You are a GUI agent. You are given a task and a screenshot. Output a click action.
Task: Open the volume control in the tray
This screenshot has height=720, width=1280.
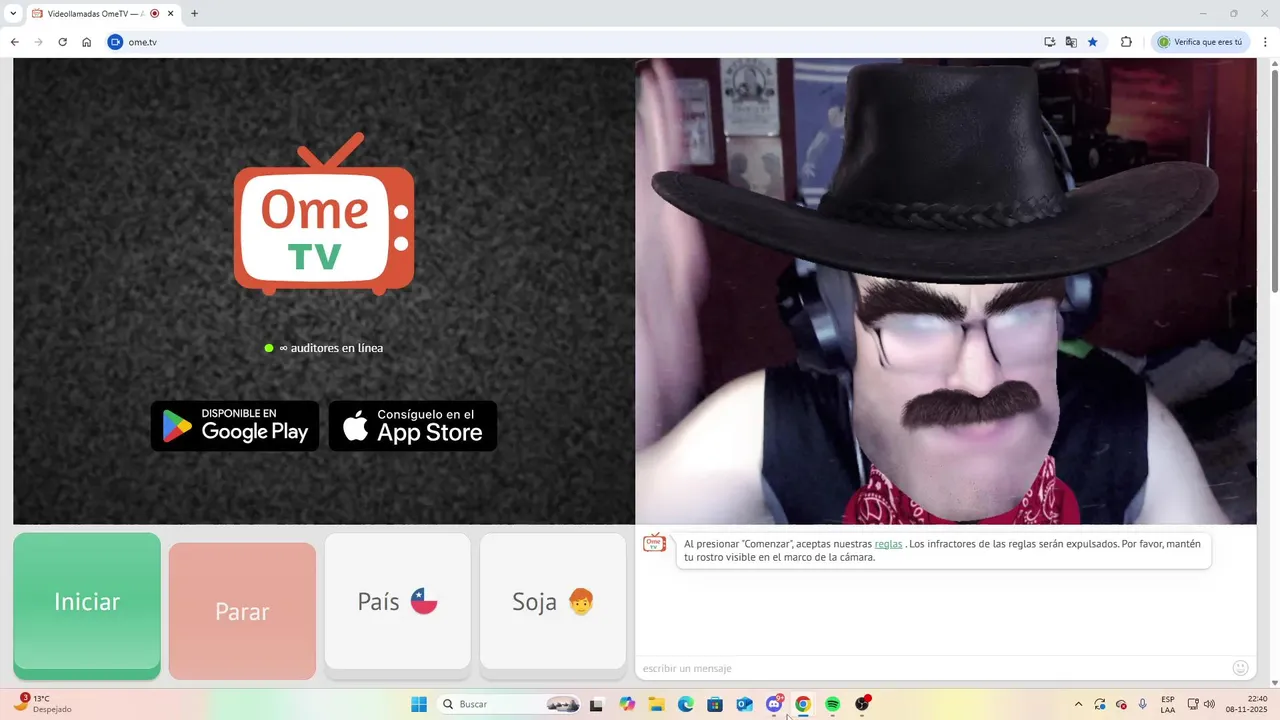point(1209,704)
